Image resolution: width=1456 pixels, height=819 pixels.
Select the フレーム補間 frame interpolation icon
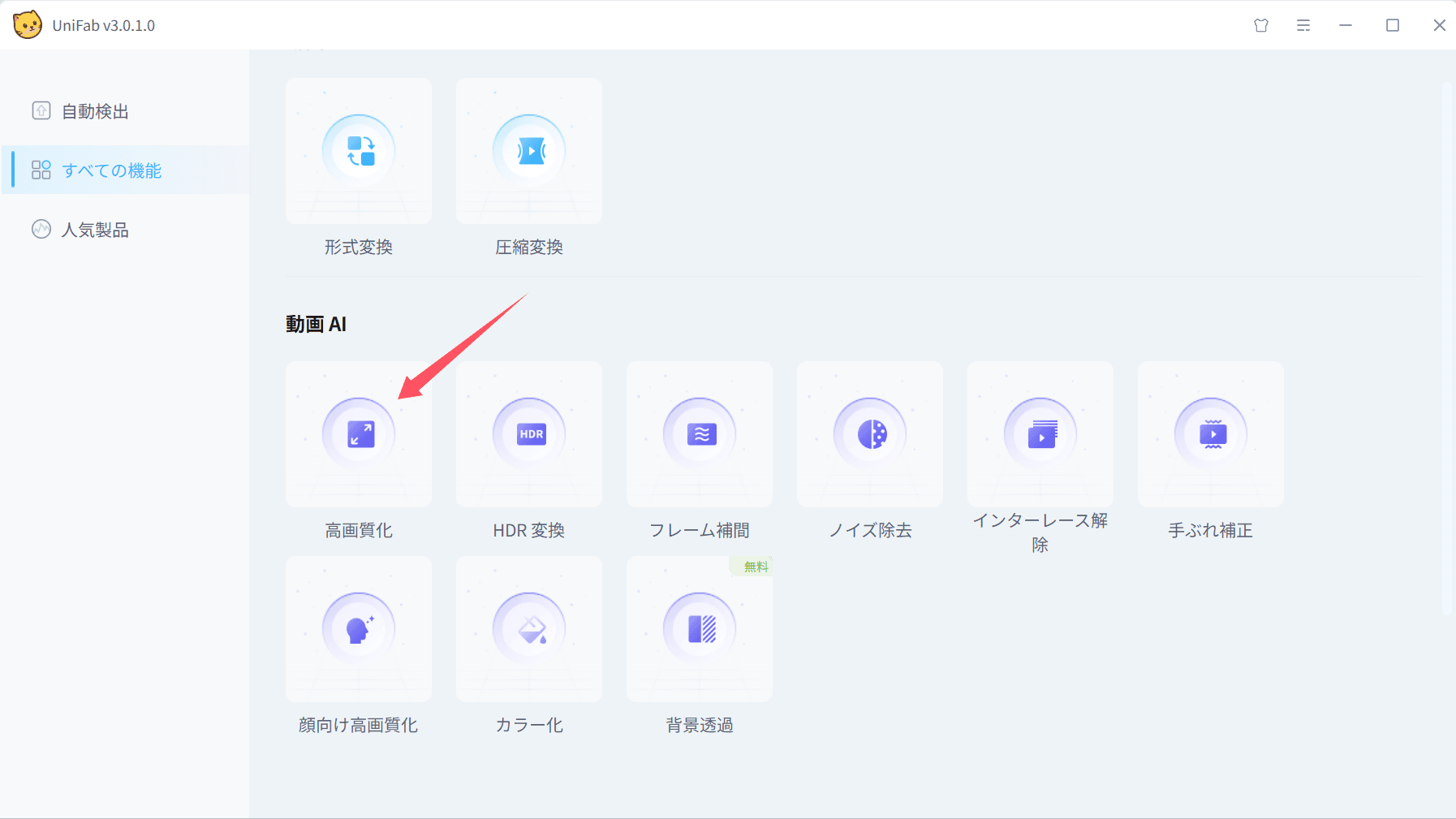pos(700,434)
